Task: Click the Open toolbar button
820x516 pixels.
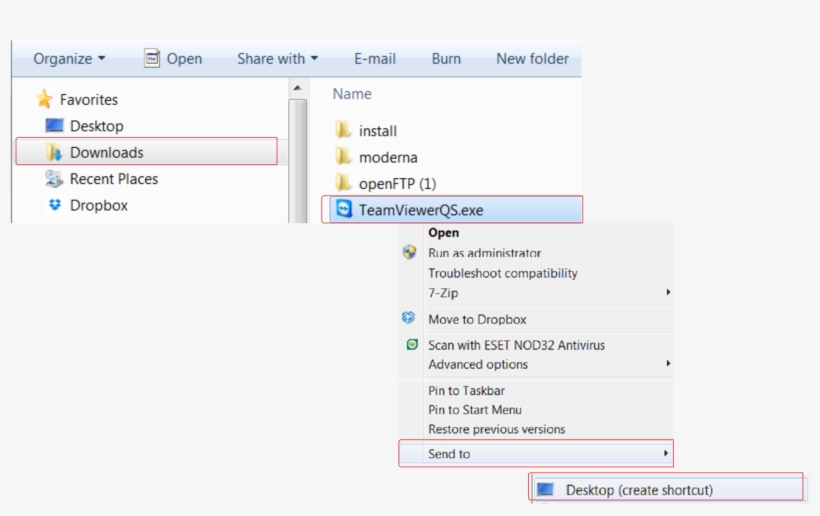Action: tap(173, 59)
